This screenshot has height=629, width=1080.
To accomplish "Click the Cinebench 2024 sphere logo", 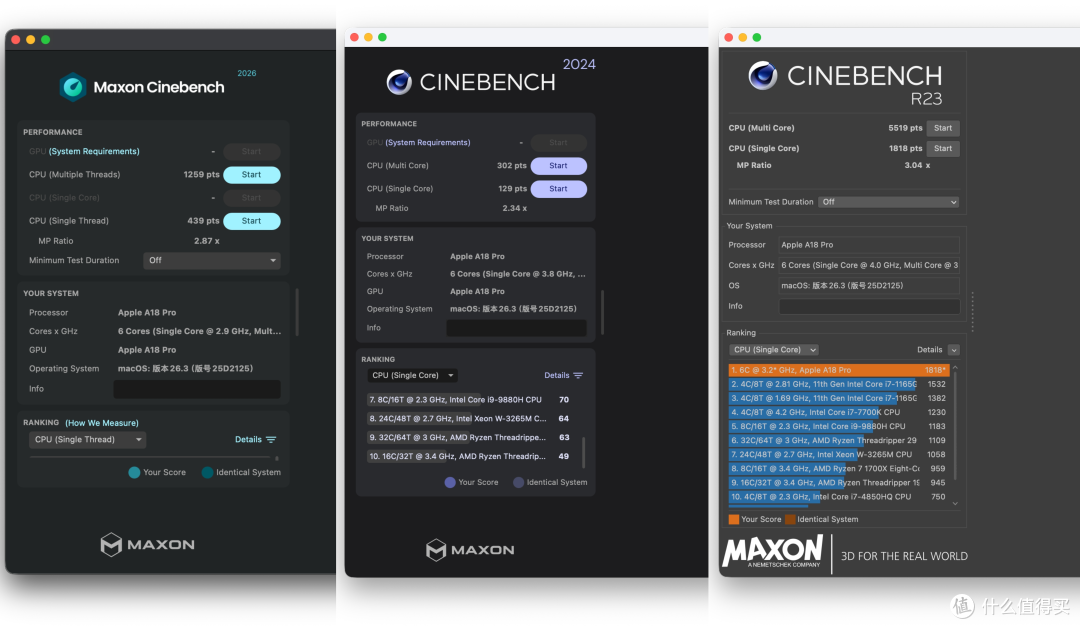I will point(399,82).
